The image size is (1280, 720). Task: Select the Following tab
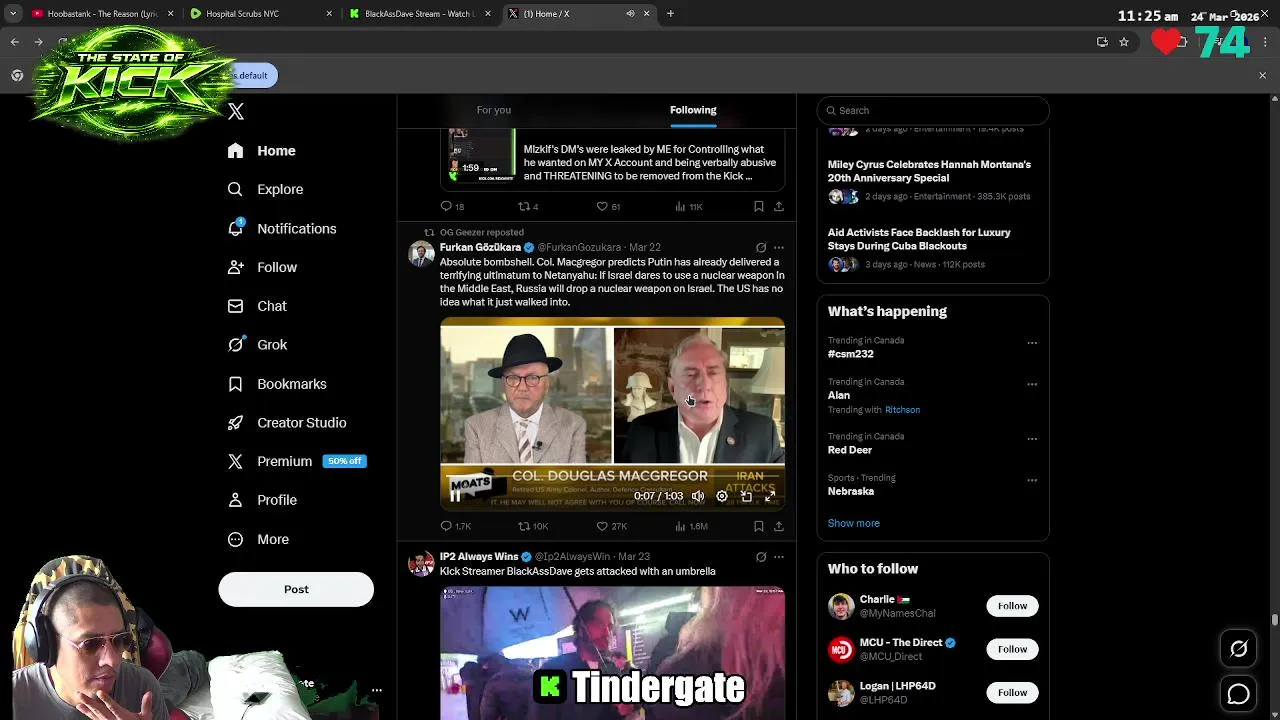click(693, 110)
